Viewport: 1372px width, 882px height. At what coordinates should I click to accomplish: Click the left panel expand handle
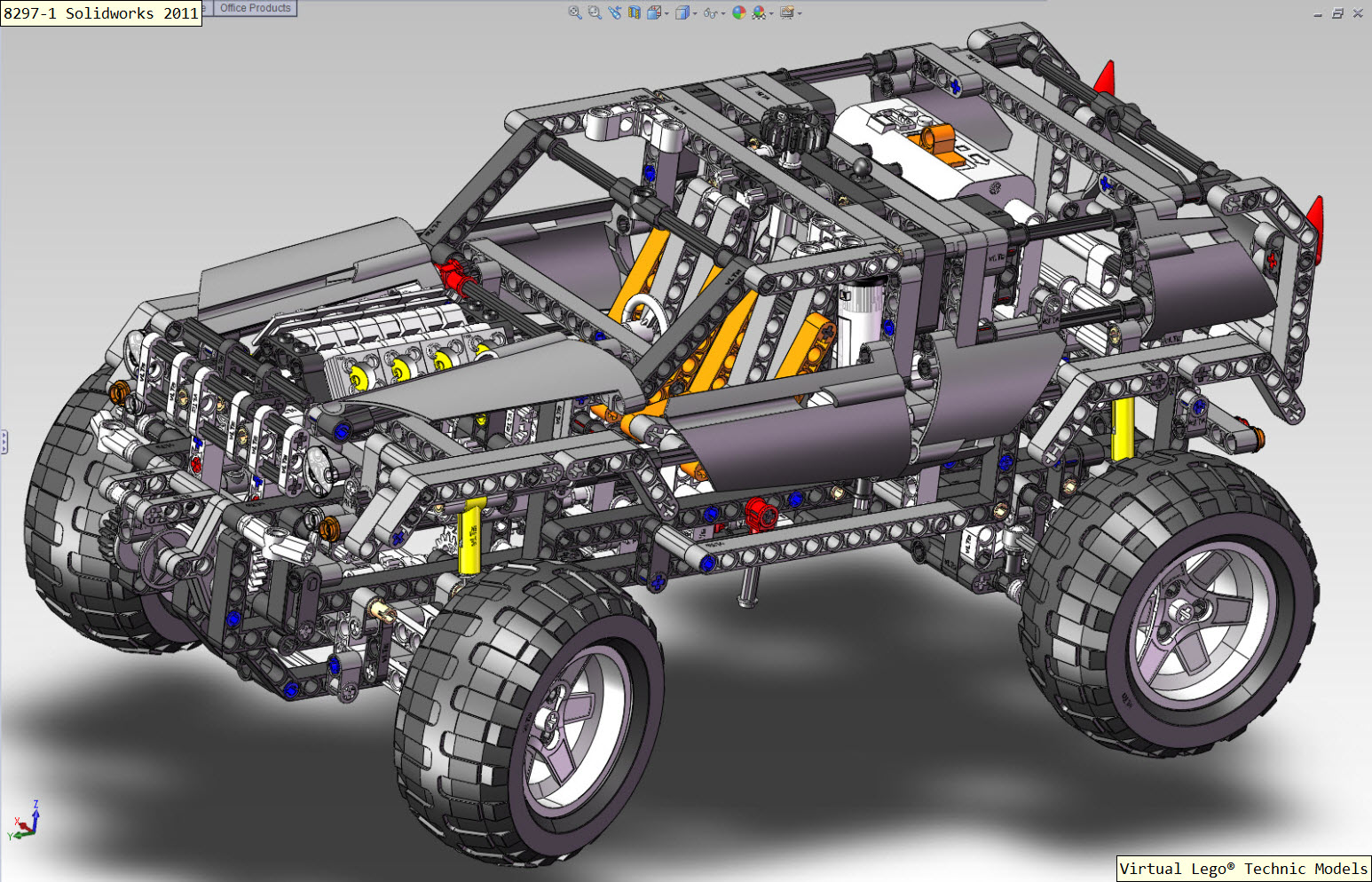pos(4,442)
